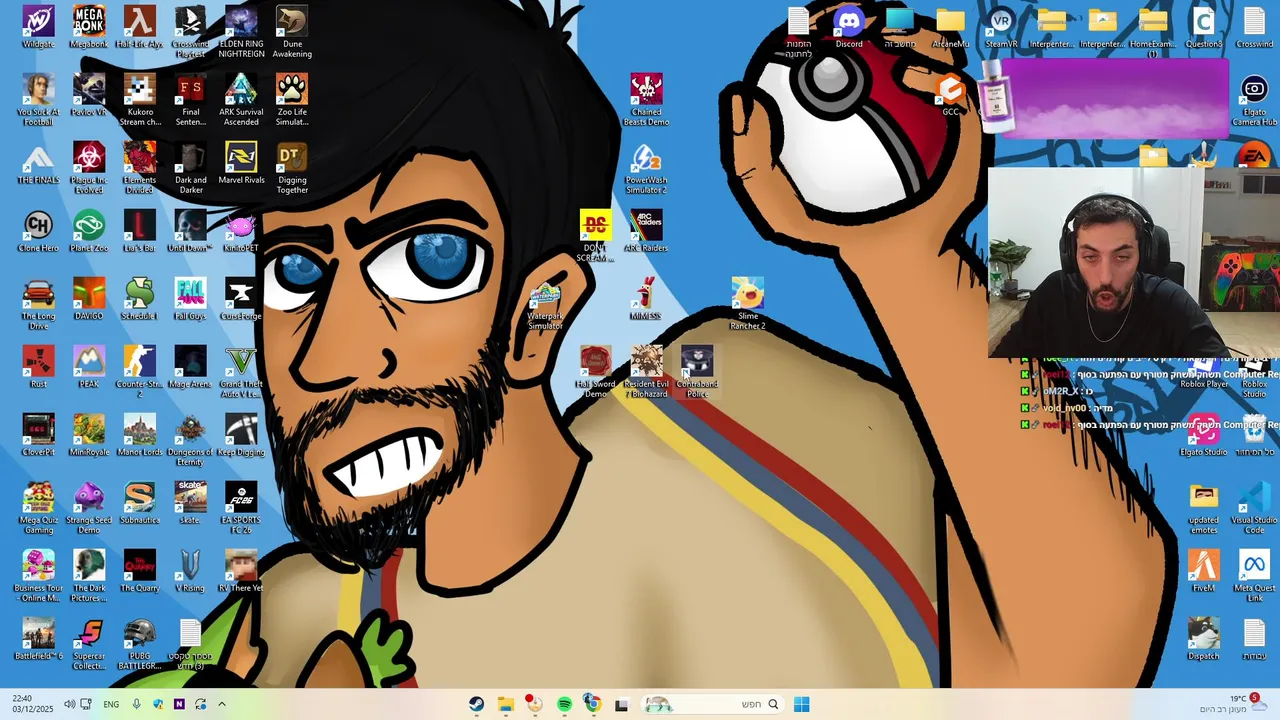Open the Elden Ring Nightreign shortcut

click(241, 32)
